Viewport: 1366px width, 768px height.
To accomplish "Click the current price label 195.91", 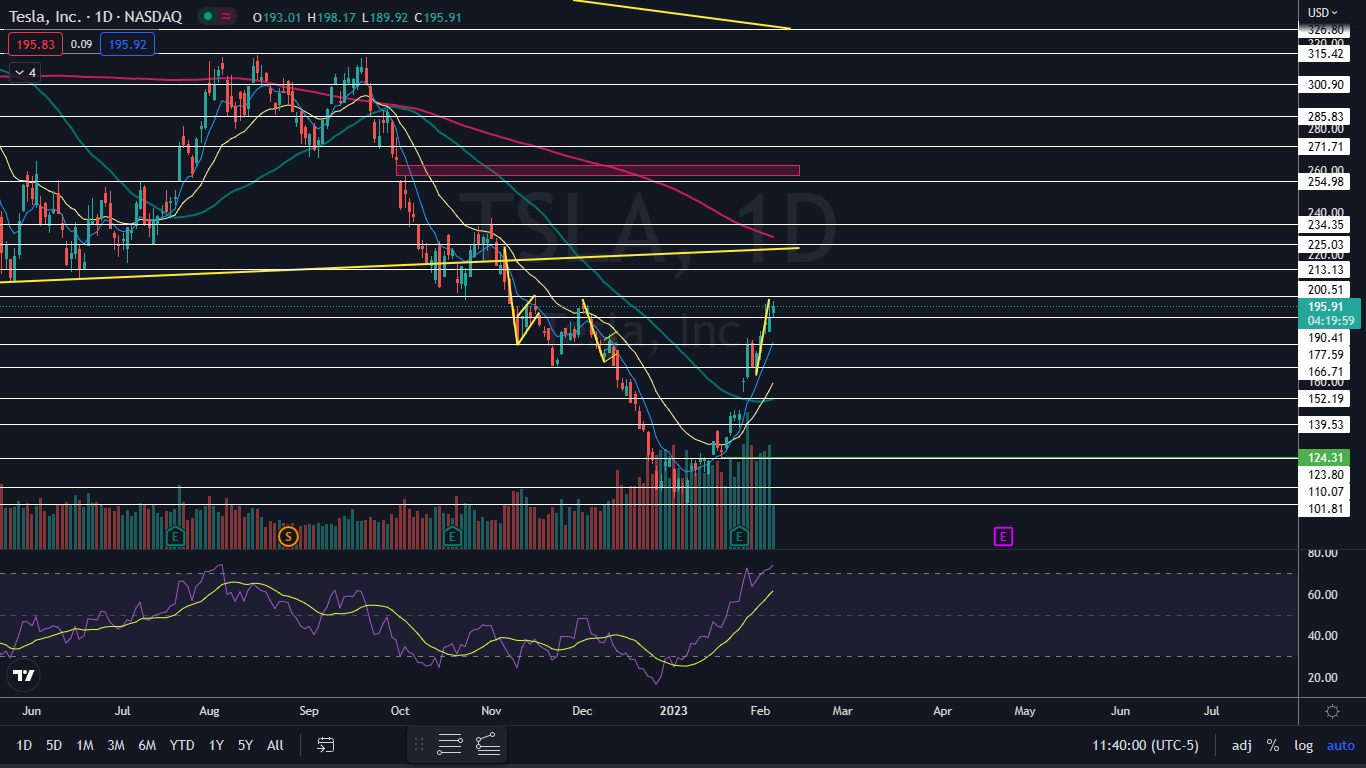I will pyautogui.click(x=1328, y=307).
